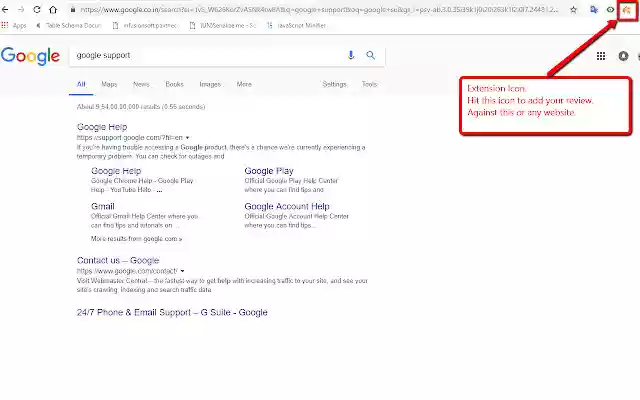Switch to the News tab

coord(141,84)
